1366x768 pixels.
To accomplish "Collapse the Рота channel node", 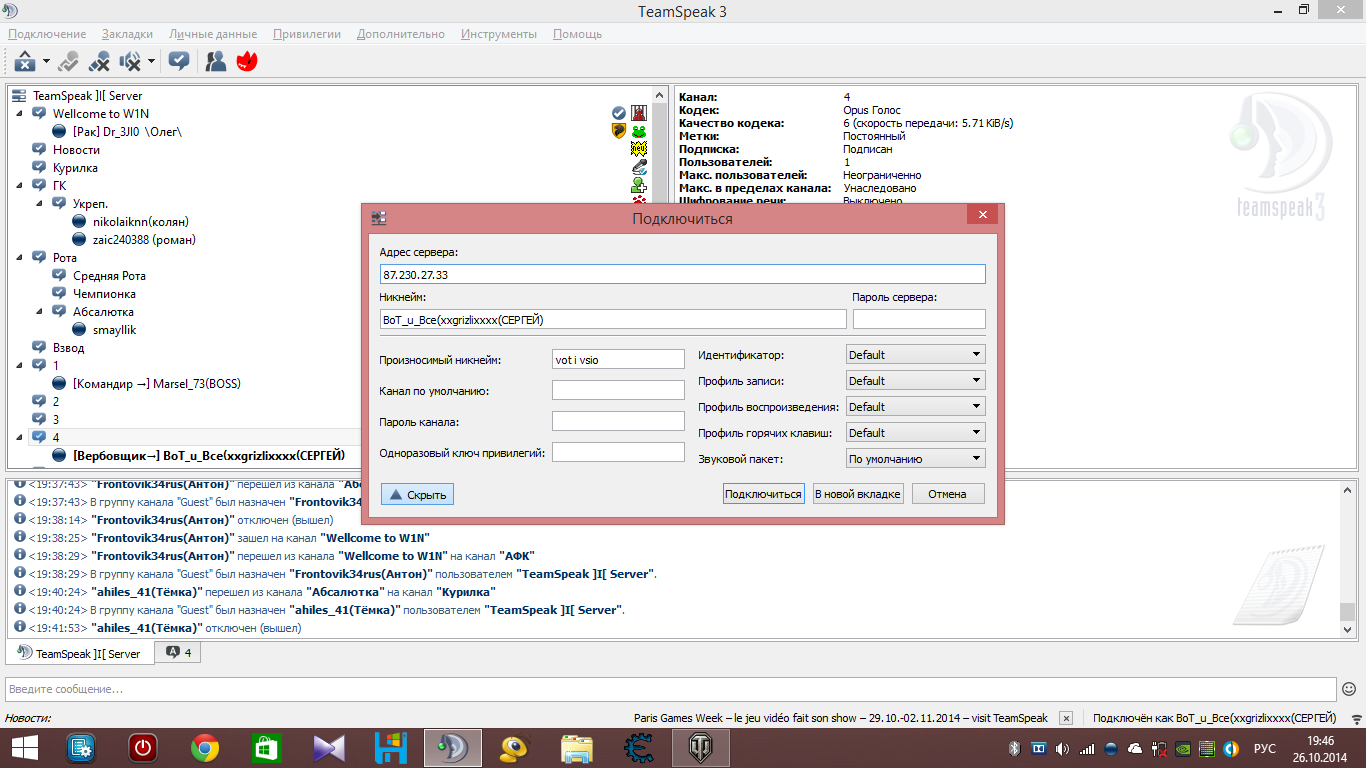I will point(19,258).
